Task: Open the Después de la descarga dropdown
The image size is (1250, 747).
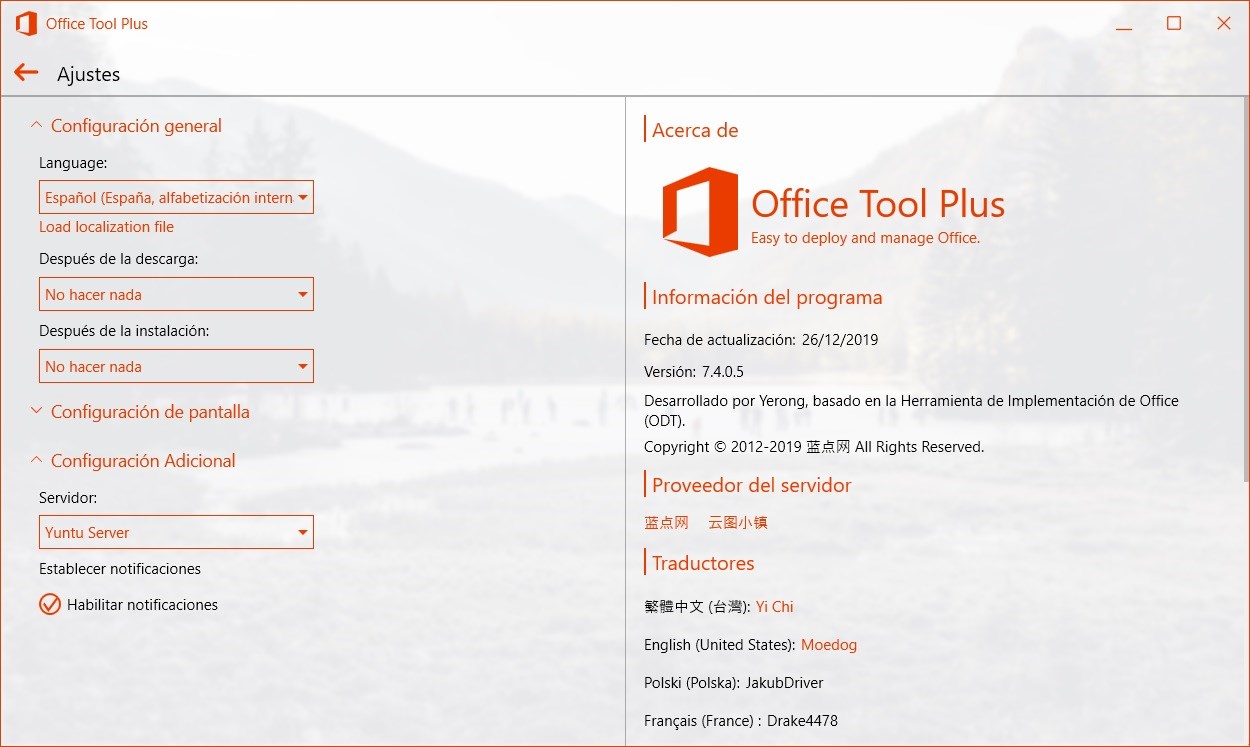Action: point(176,294)
